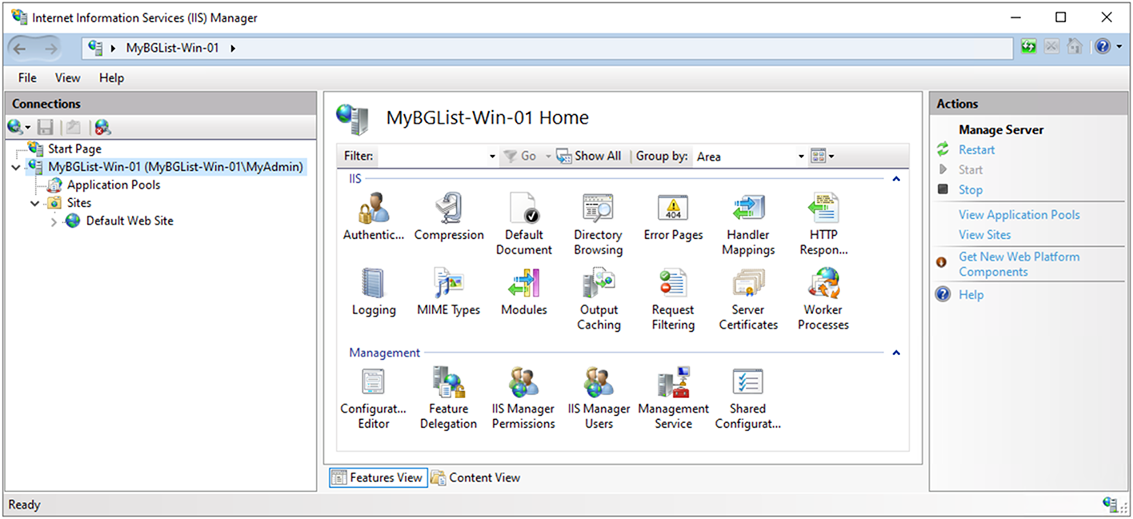Switch to Features View tab

tap(378, 478)
